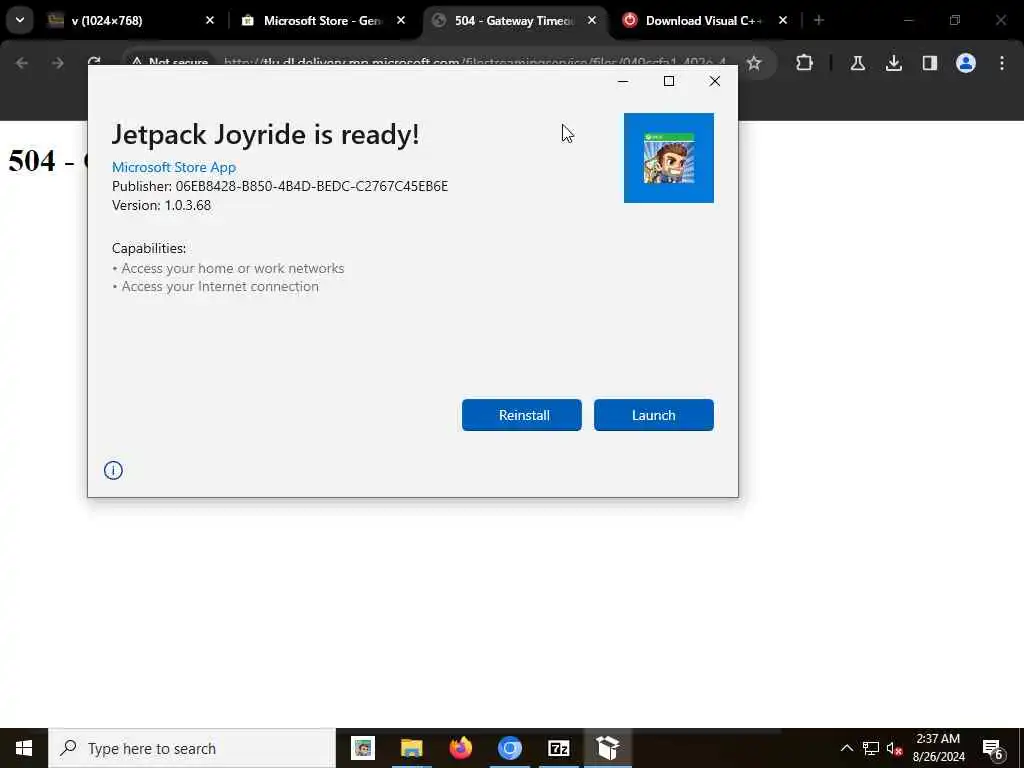
Task: Click the Version: 1.0.3.68 text
Action: 161,205
